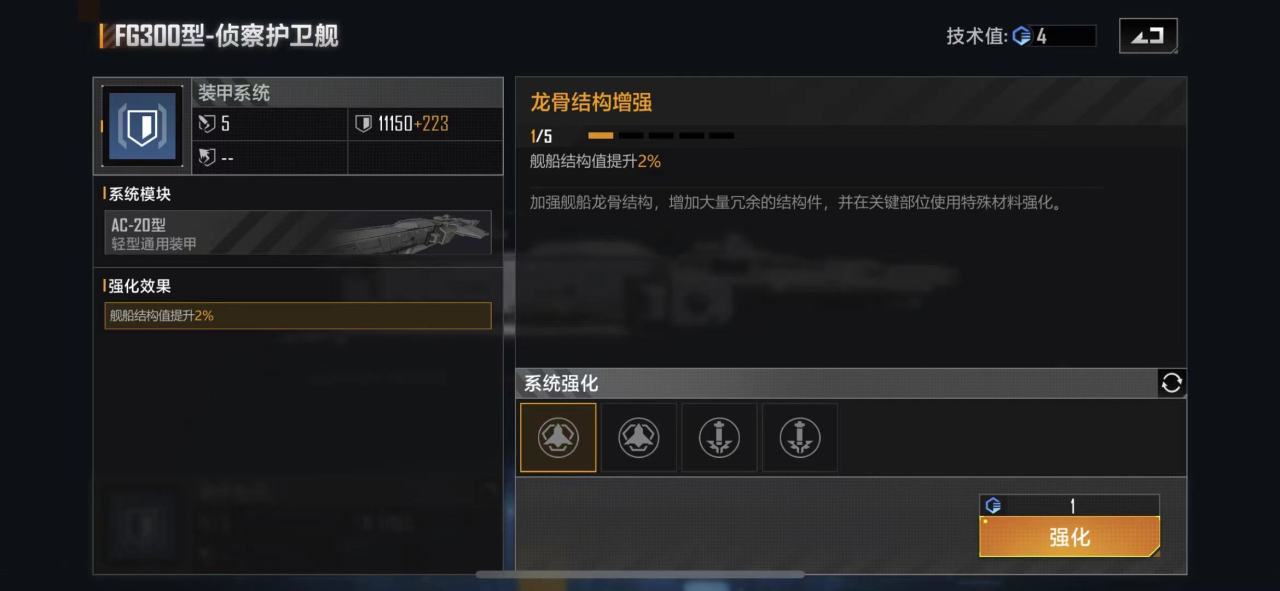Open the AC-20型 armor module entry
This screenshot has width=1280, height=591.
click(298, 232)
